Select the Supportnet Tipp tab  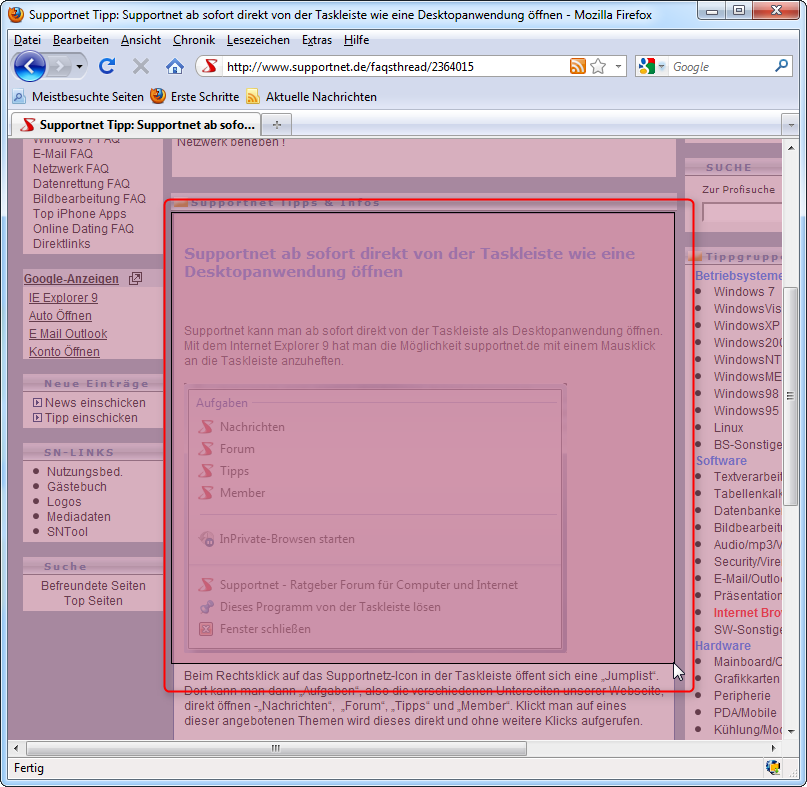[136, 125]
